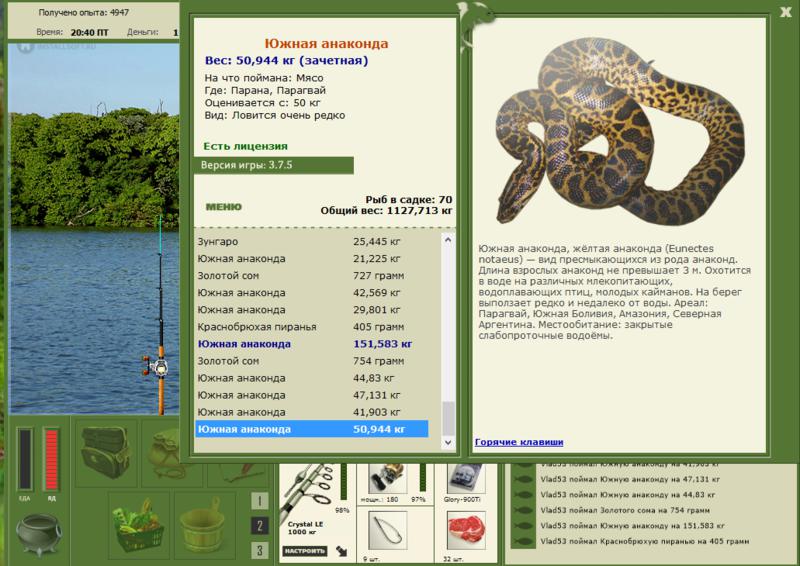800x566 pixels.
Task: Click the Получено опыта: 4947 text
Action: tap(84, 12)
